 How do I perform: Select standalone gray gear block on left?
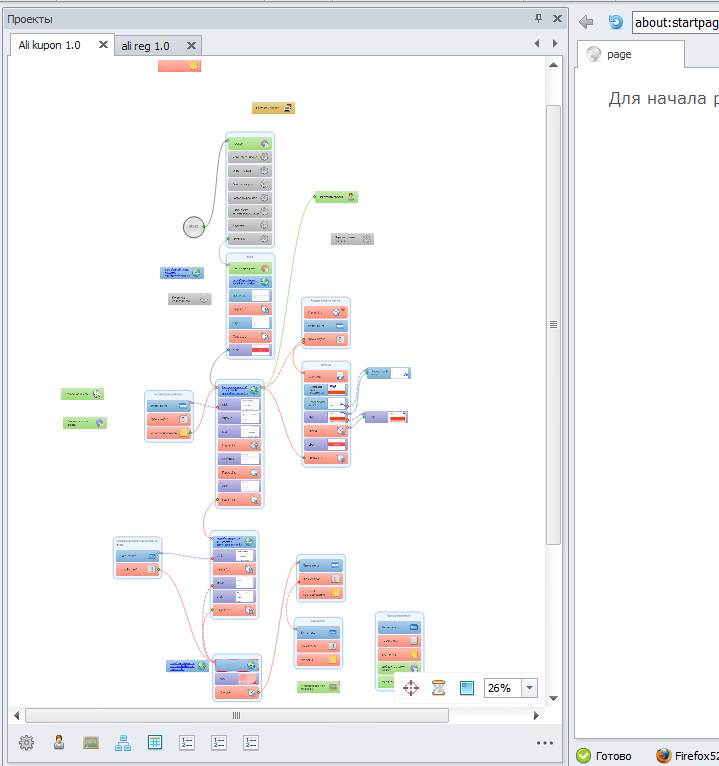tap(190, 299)
